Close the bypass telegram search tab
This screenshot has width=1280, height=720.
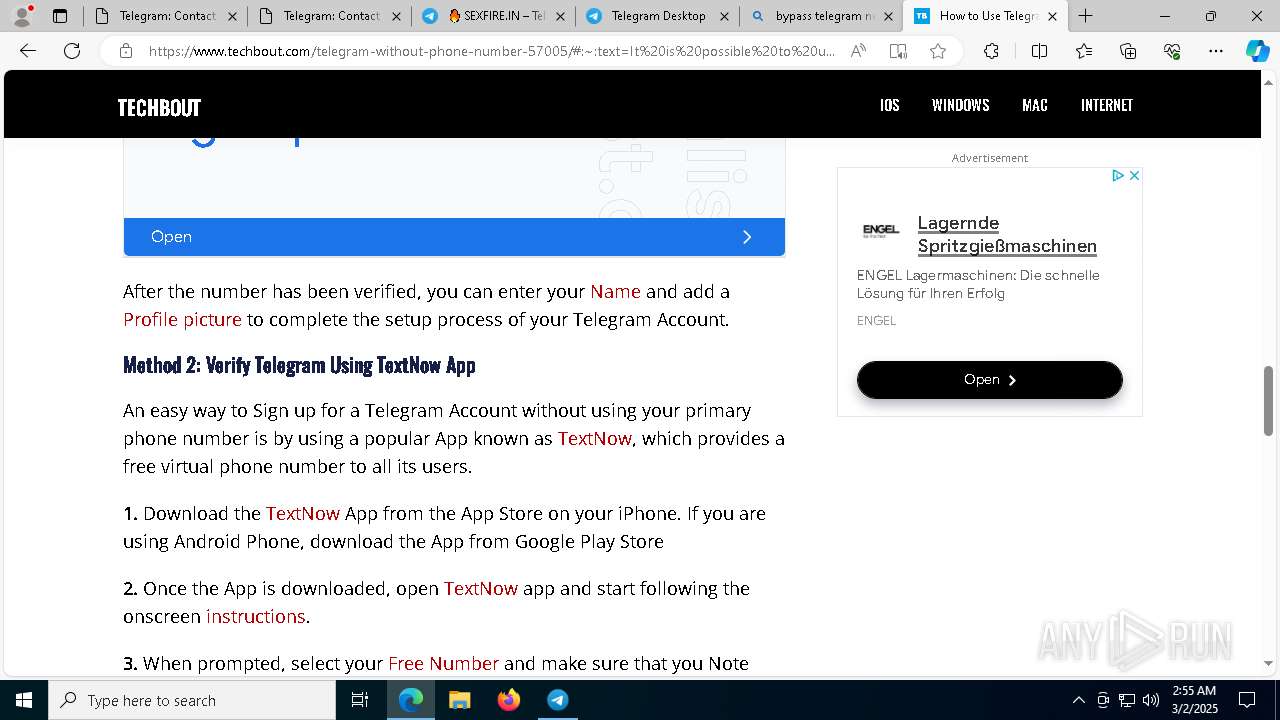[888, 16]
